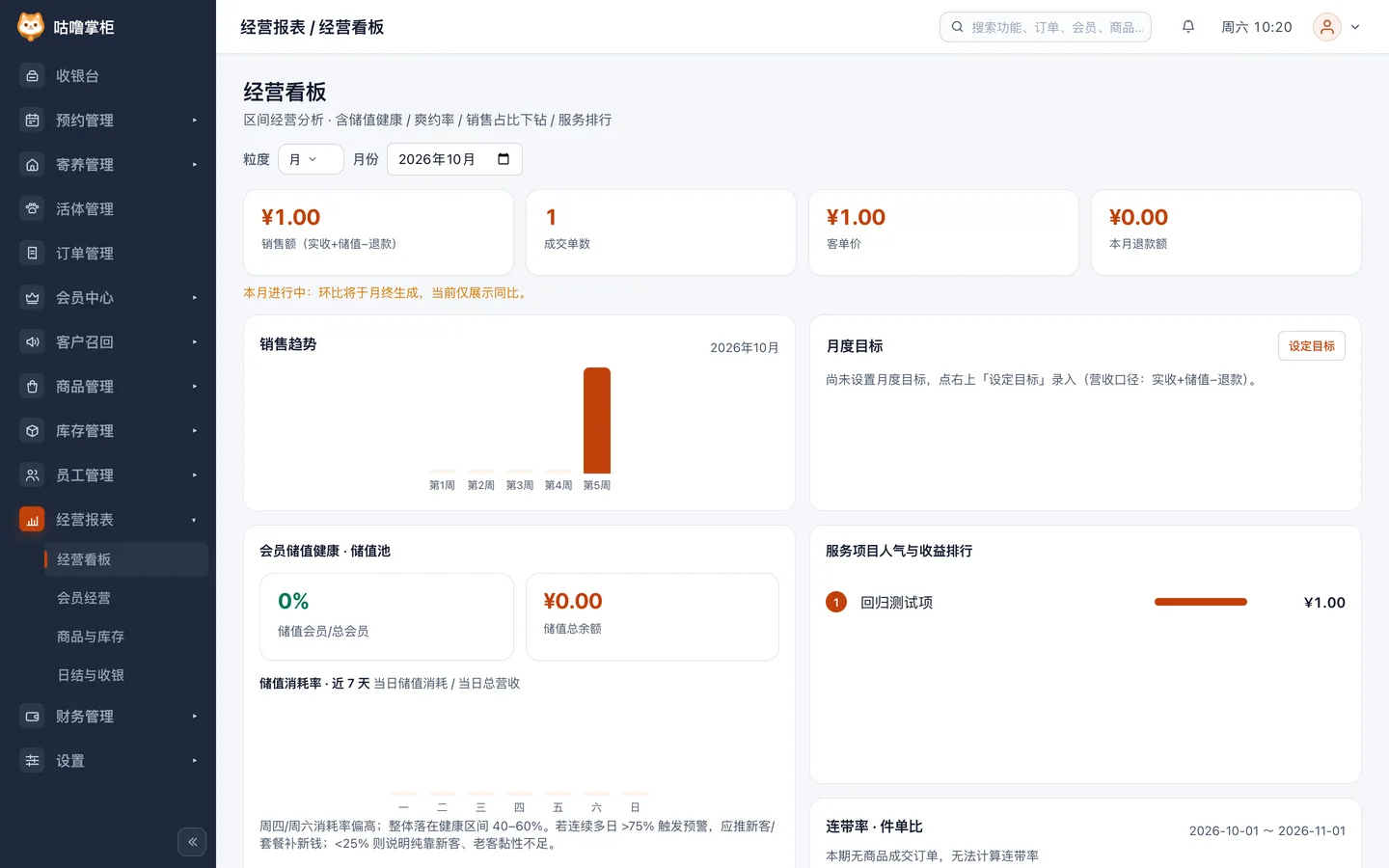Click the 咕噜掌柜 cat logo
Screen dimensions: 1389x868
point(31,27)
